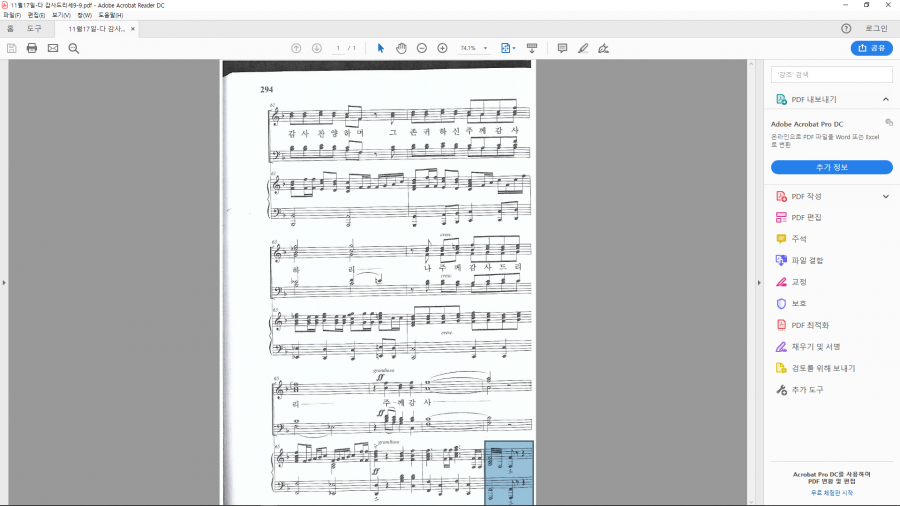The height and width of the screenshot is (506, 900).
Task: Open the 파일(F) menu
Action: click(x=12, y=15)
